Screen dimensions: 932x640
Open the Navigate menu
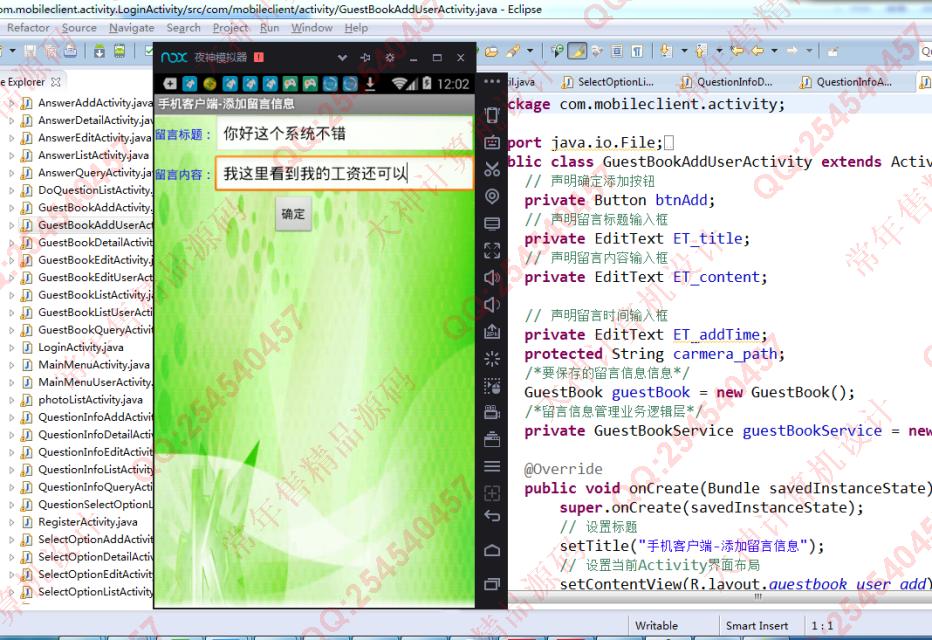[x=131, y=28]
